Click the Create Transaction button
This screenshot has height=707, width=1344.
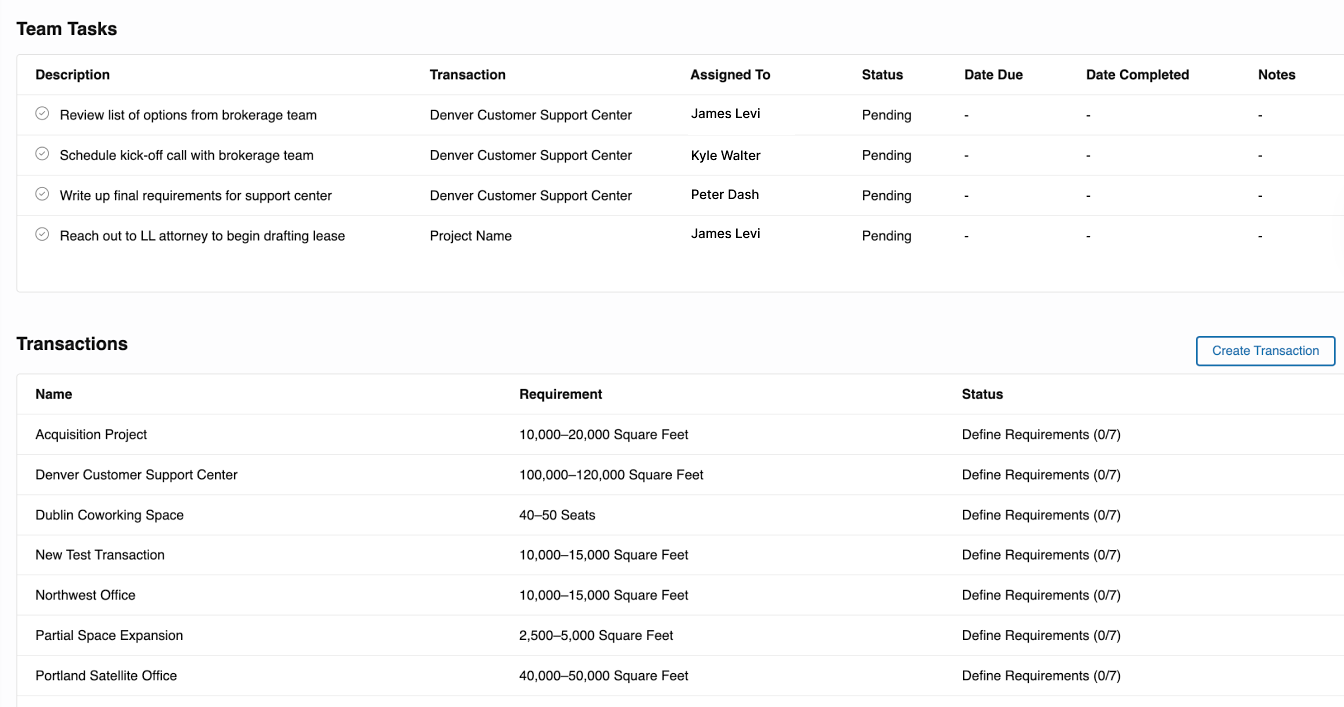point(1265,351)
